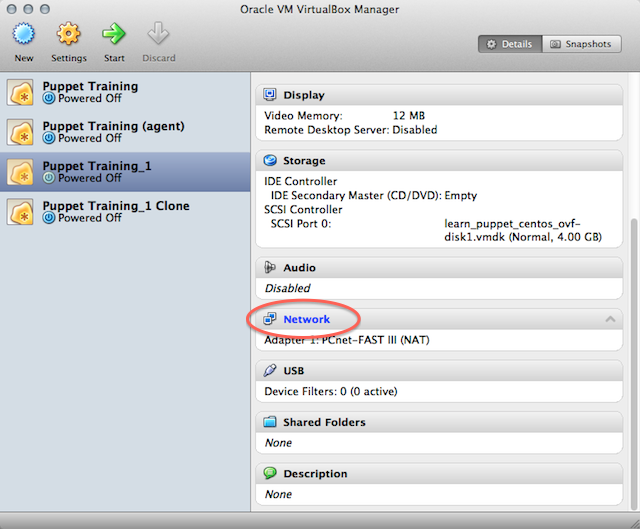Viewport: 640px width, 529px height.
Task: Click the Puppet Training VM OS icon
Action: (x=20, y=92)
